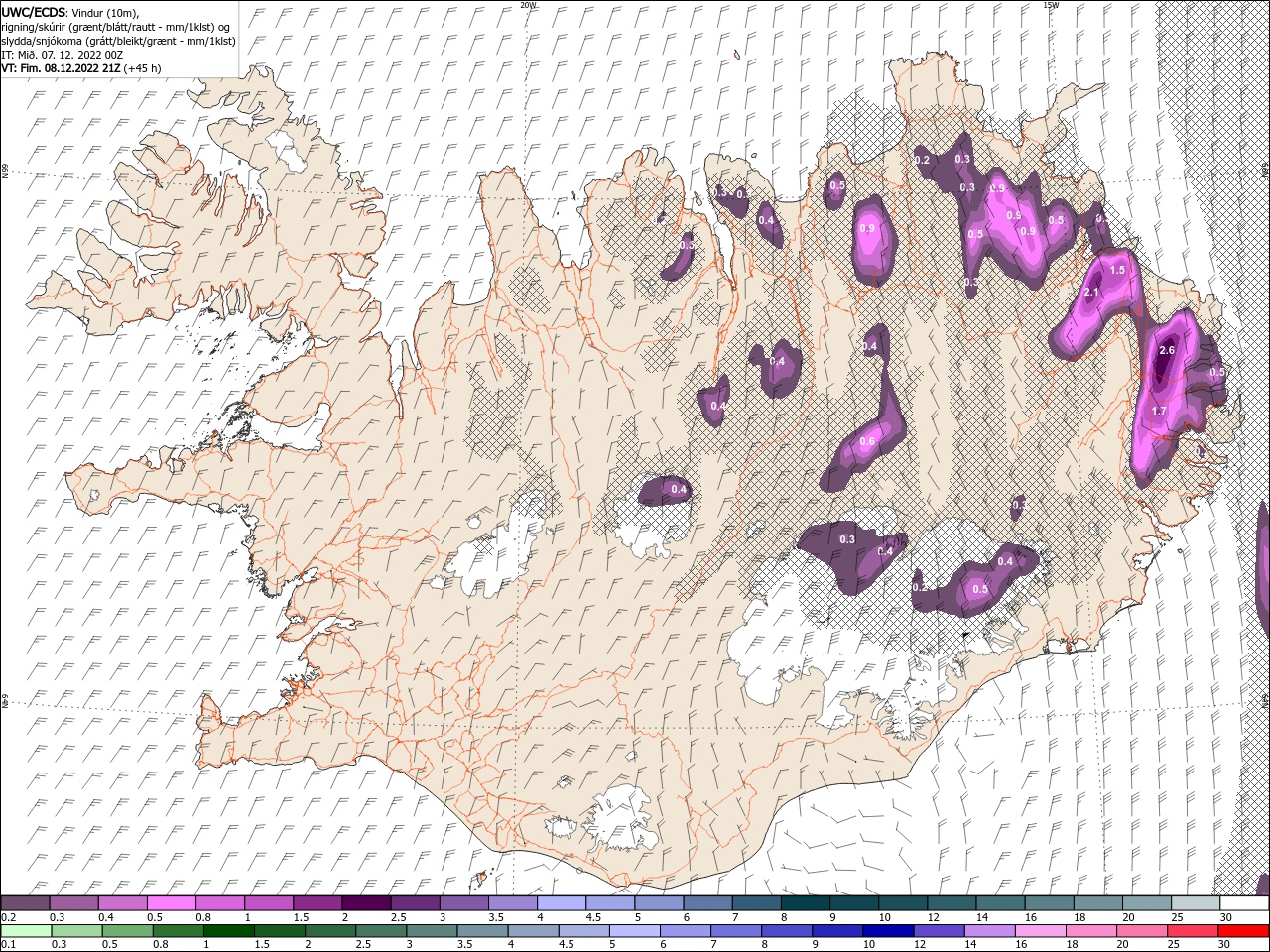Click the 'slydda/snjókoma' legend description line
This screenshot has height=952, width=1270.
pos(119,41)
